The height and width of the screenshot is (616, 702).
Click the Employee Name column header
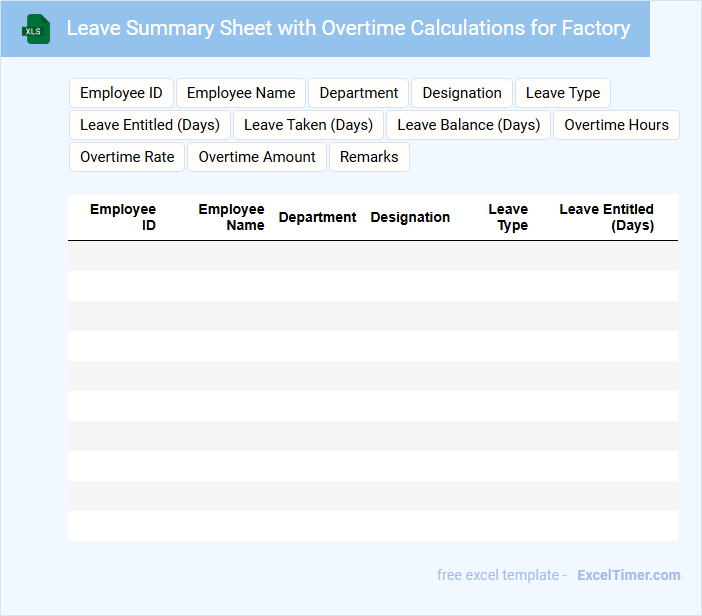coord(231,217)
